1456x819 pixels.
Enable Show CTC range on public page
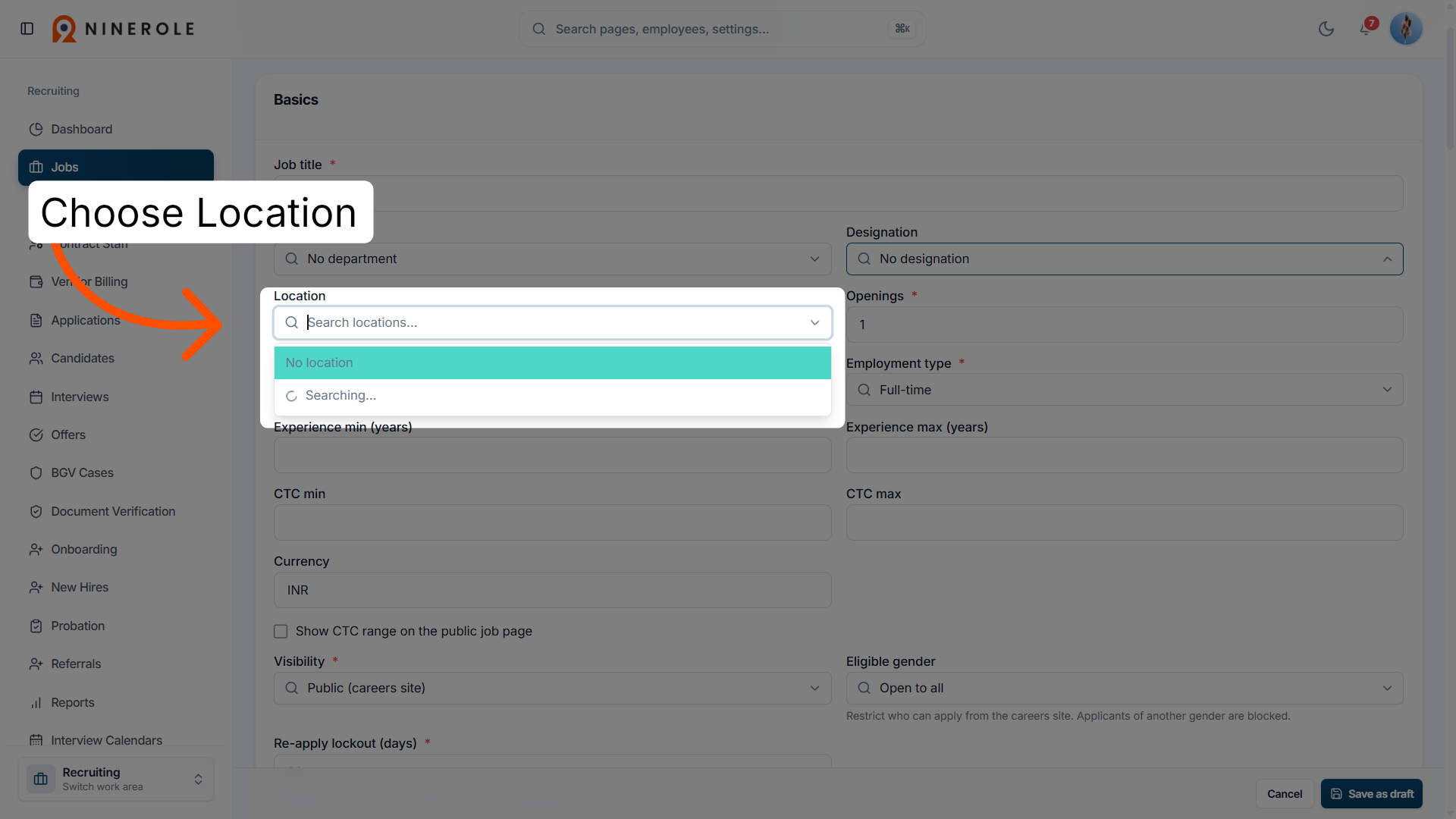(x=281, y=631)
